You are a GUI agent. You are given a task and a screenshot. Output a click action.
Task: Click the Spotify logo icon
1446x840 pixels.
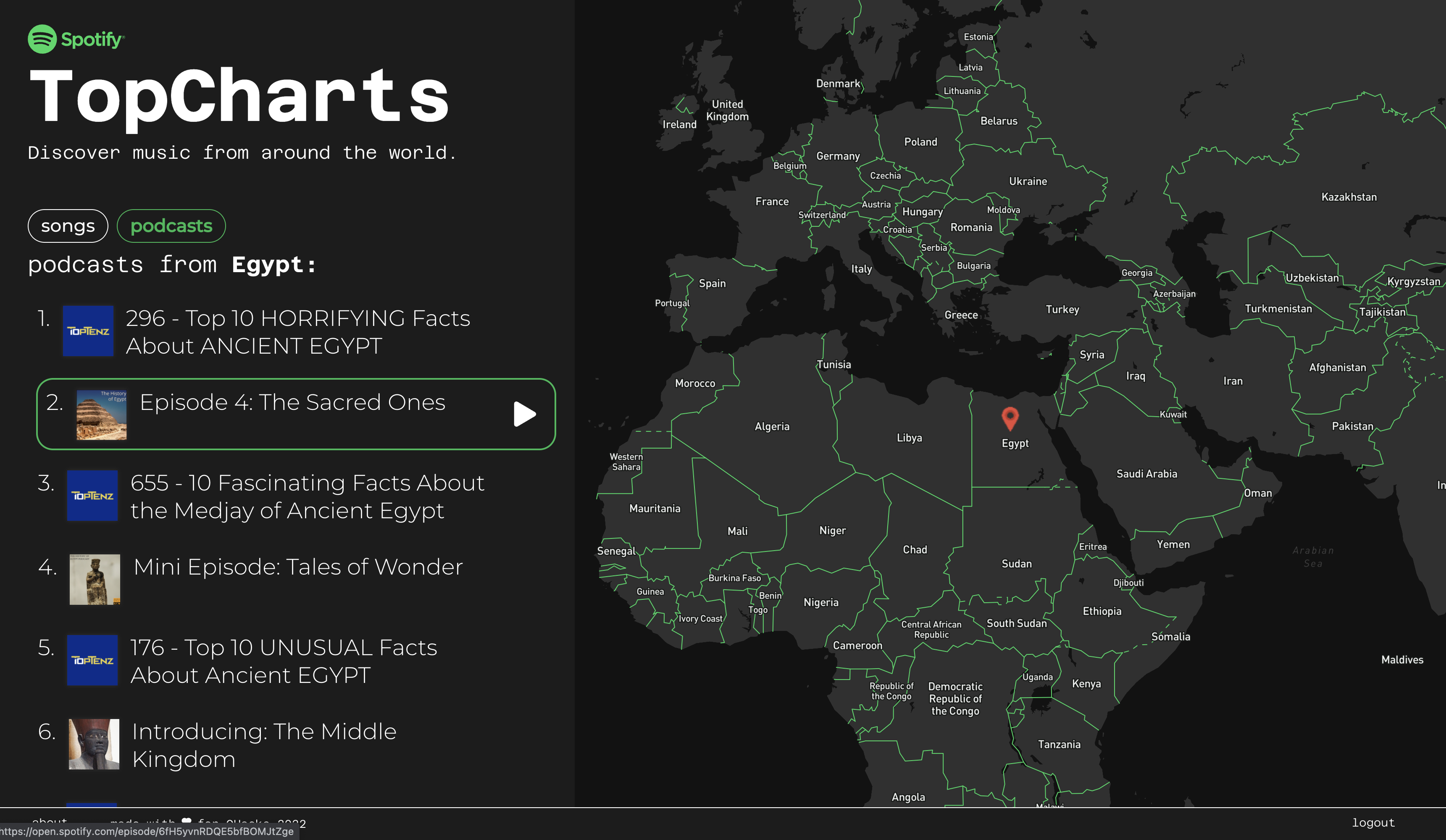(42, 39)
